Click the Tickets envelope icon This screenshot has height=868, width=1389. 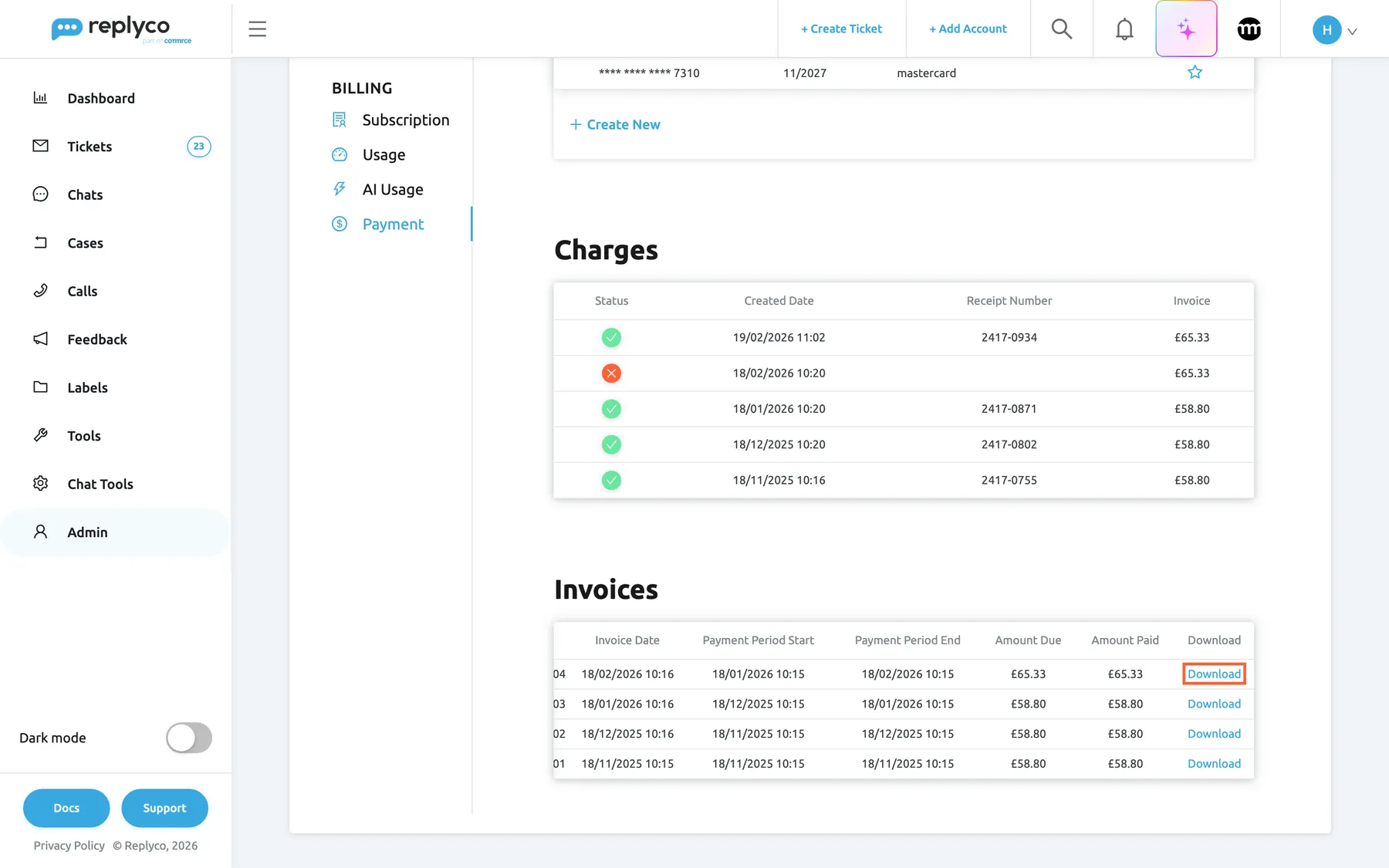[40, 146]
